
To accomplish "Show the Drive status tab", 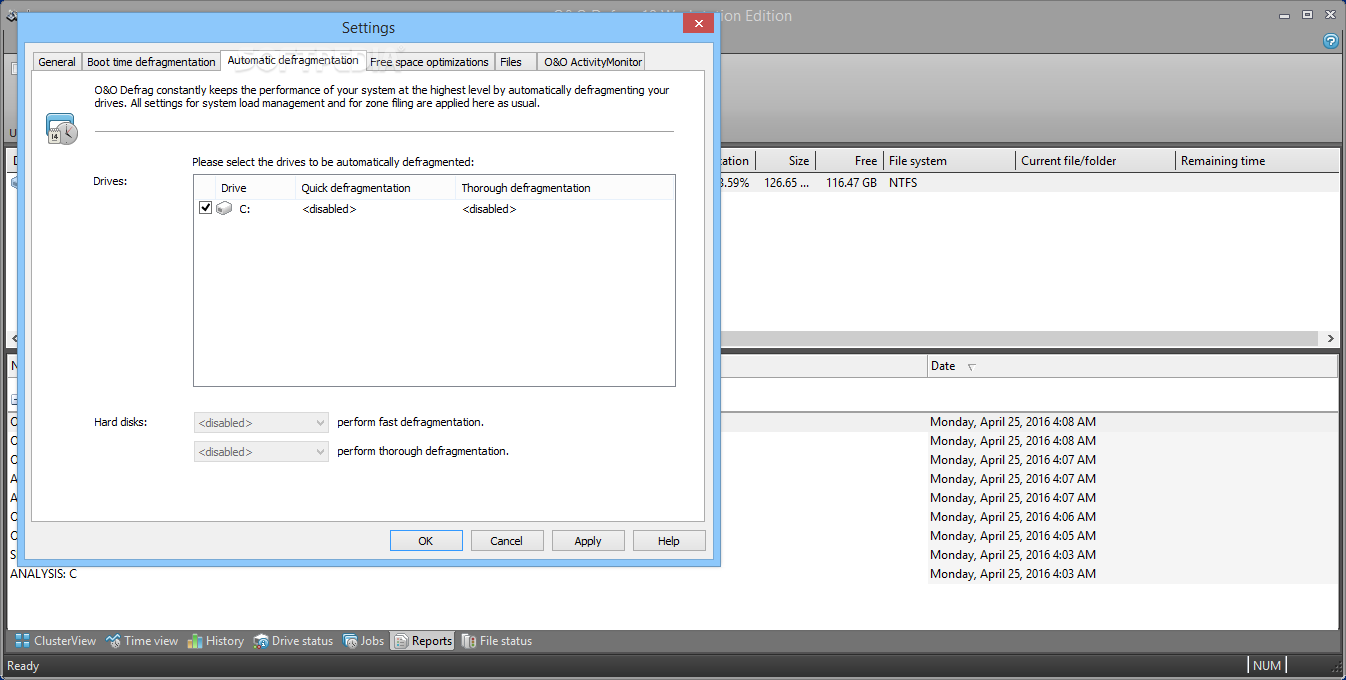I will coord(293,641).
